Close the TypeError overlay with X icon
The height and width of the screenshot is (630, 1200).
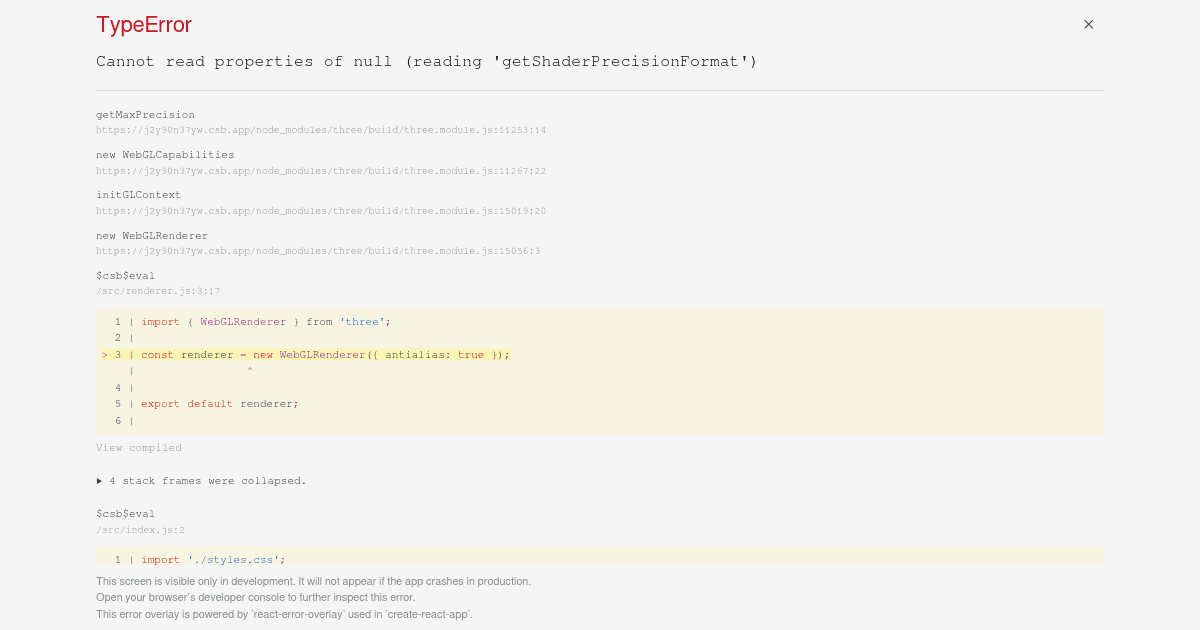(x=1088, y=24)
